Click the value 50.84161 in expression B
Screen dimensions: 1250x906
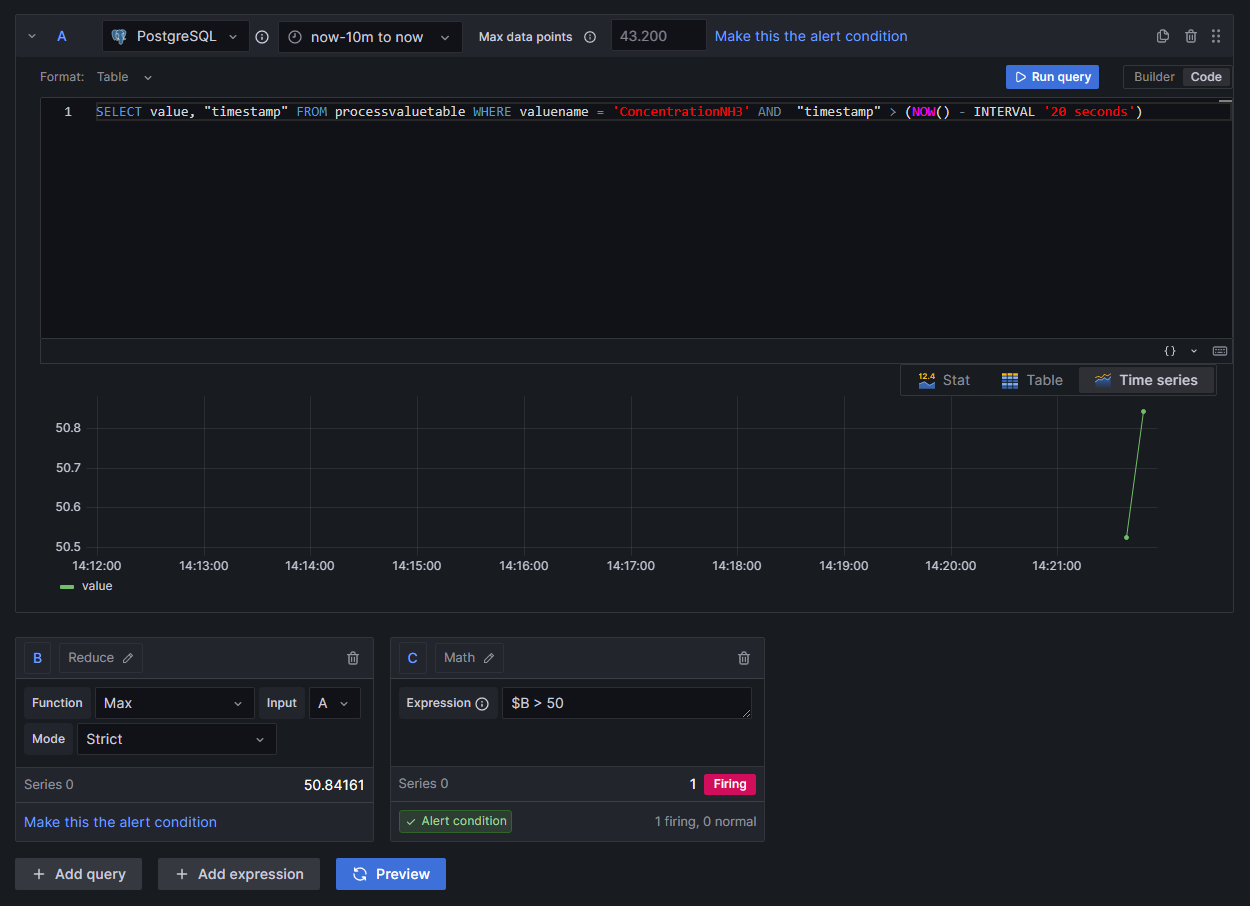[x=334, y=785]
